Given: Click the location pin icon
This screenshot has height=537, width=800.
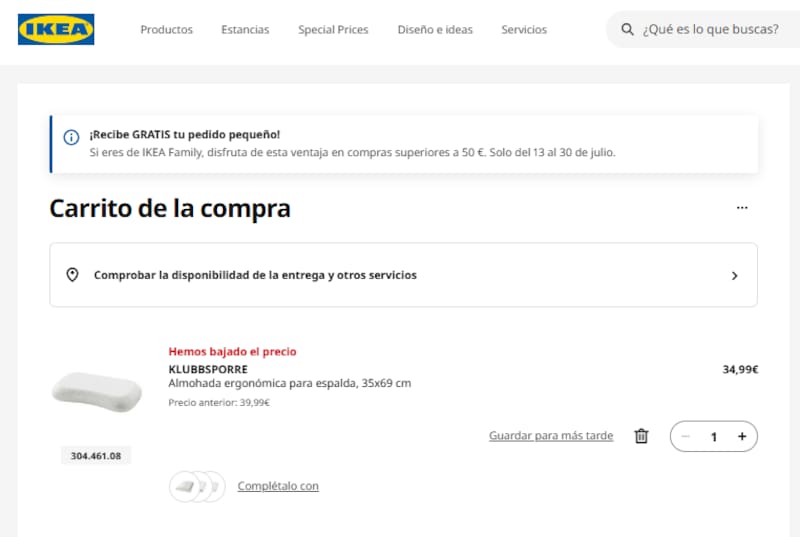Looking at the screenshot, I should click(72, 275).
